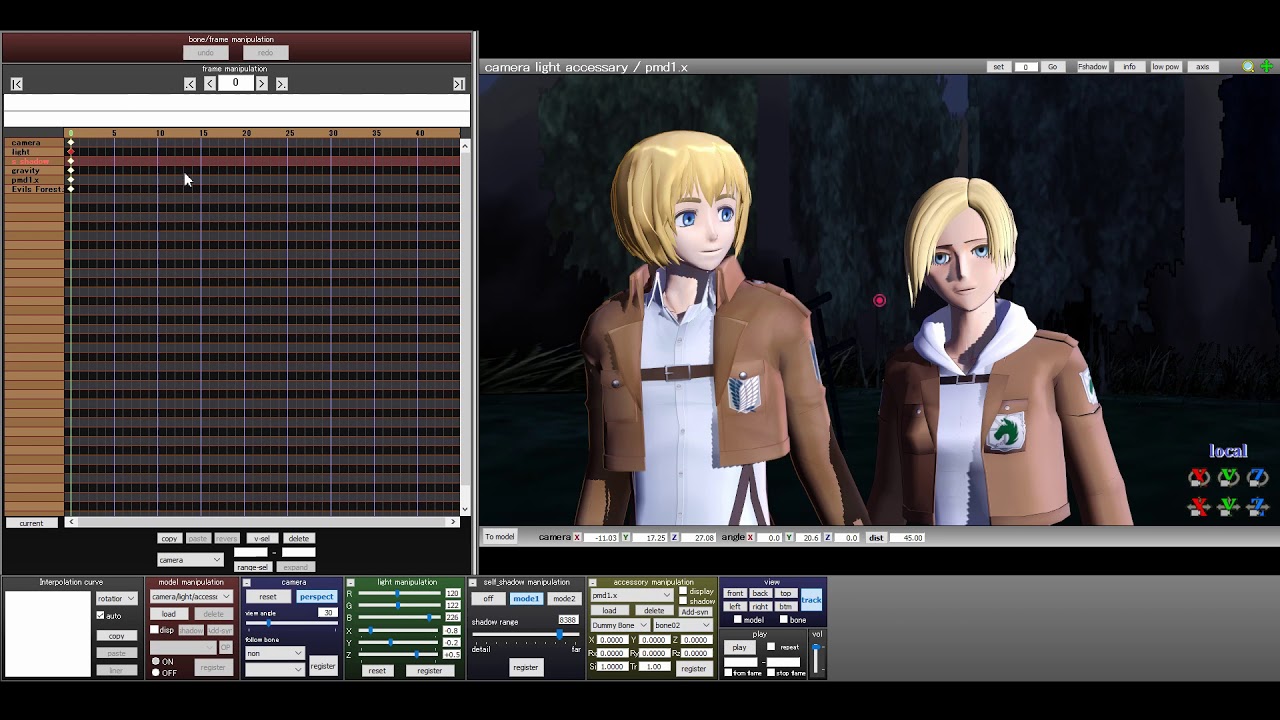Click the blue Z move axis icon
Image resolution: width=1280 pixels, height=720 pixels.
point(1257,507)
